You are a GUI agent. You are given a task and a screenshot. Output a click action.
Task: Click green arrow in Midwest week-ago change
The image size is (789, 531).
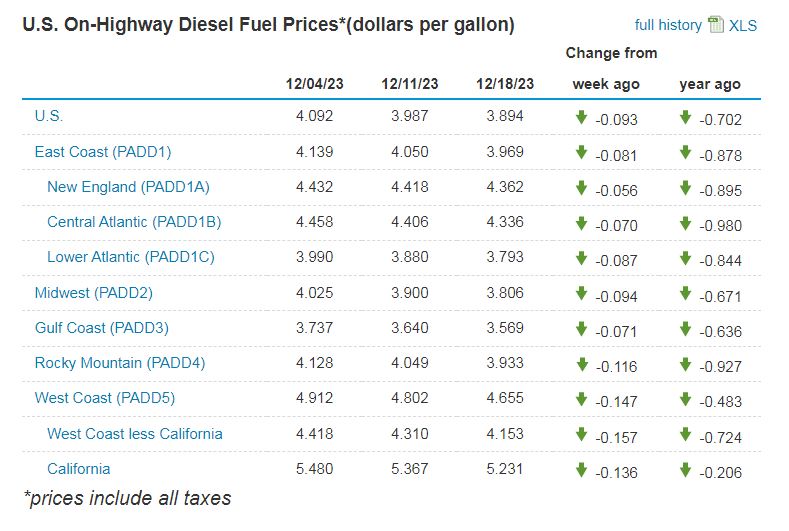[x=581, y=294]
